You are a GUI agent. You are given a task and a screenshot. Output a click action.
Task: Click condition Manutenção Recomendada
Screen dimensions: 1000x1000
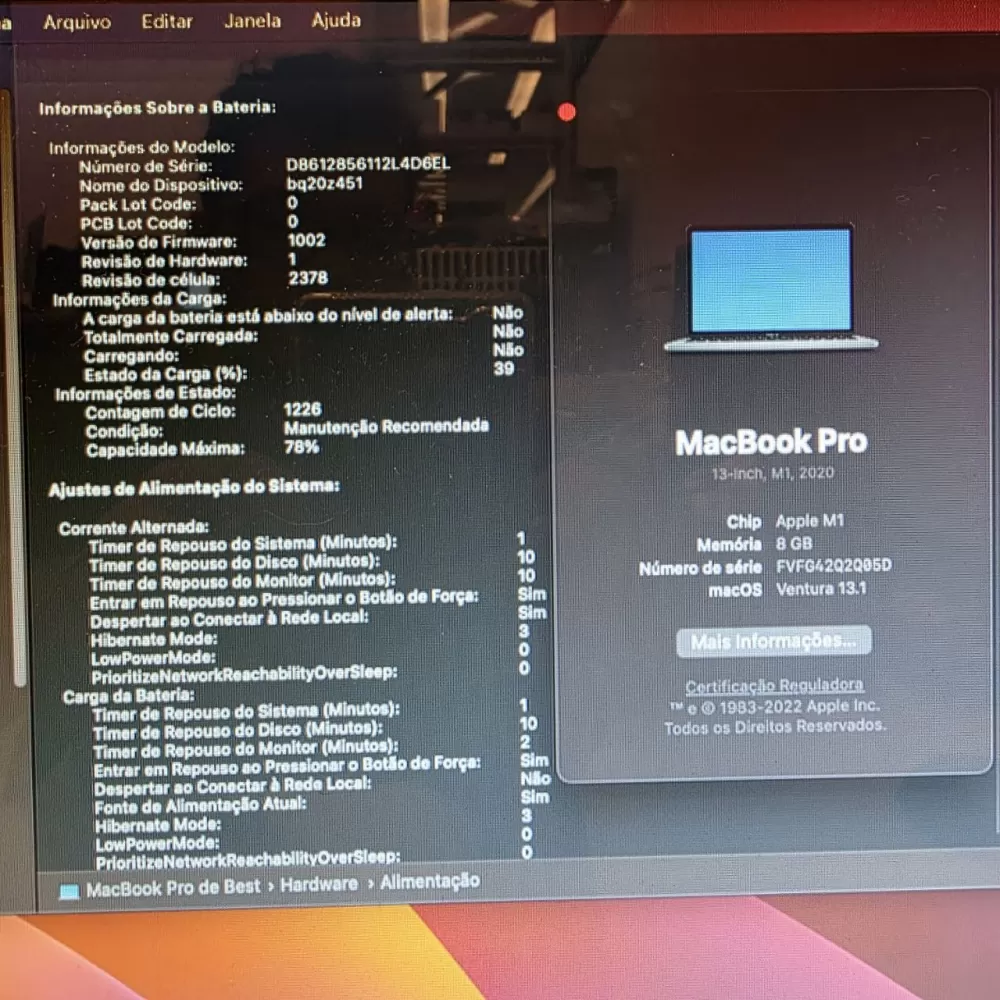point(386,426)
